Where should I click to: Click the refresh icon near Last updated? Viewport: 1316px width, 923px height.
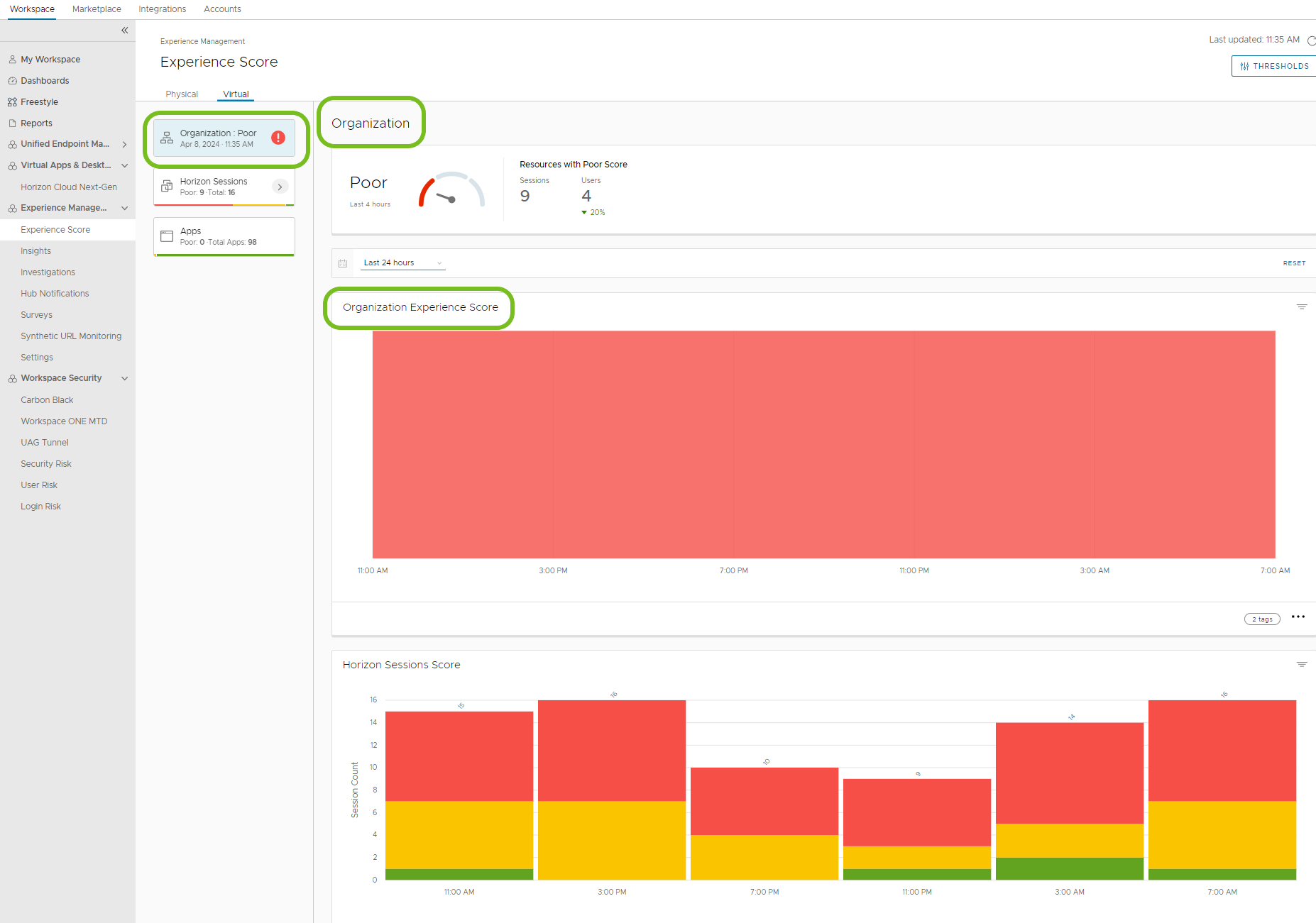(x=1311, y=40)
